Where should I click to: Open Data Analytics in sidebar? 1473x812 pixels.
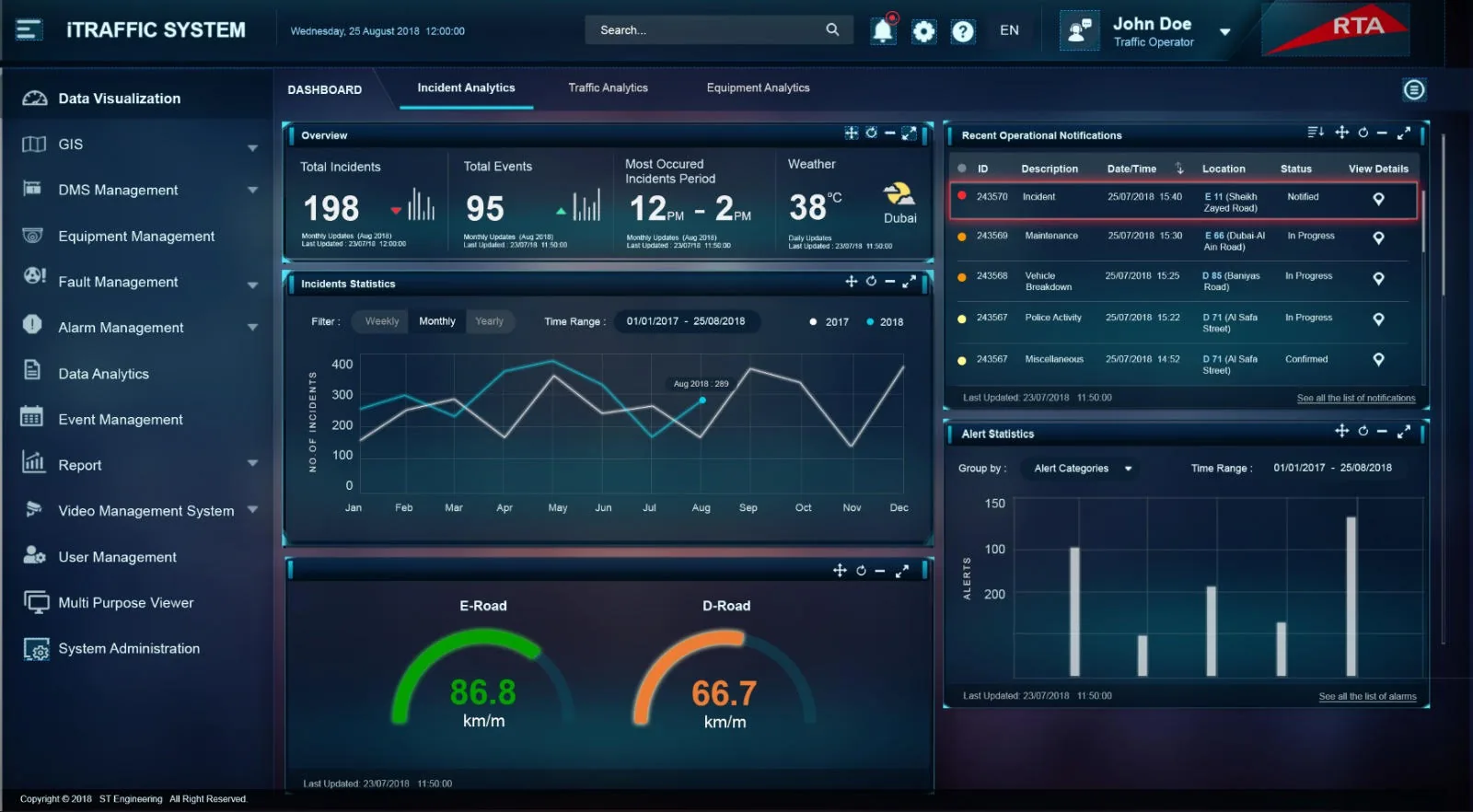point(103,374)
